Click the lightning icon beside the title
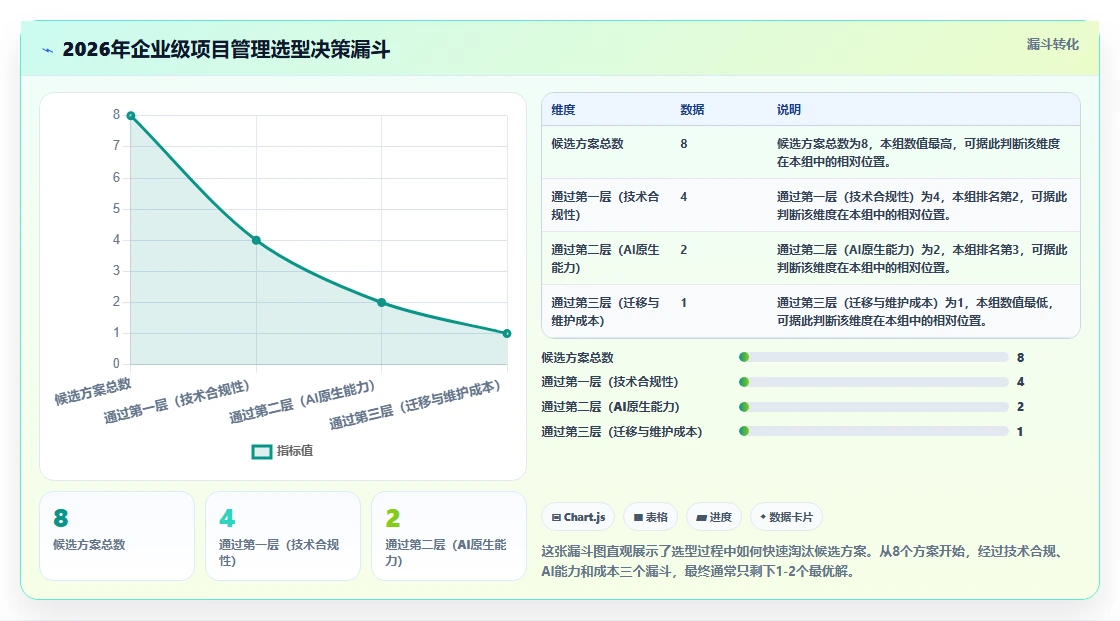 (x=48, y=50)
